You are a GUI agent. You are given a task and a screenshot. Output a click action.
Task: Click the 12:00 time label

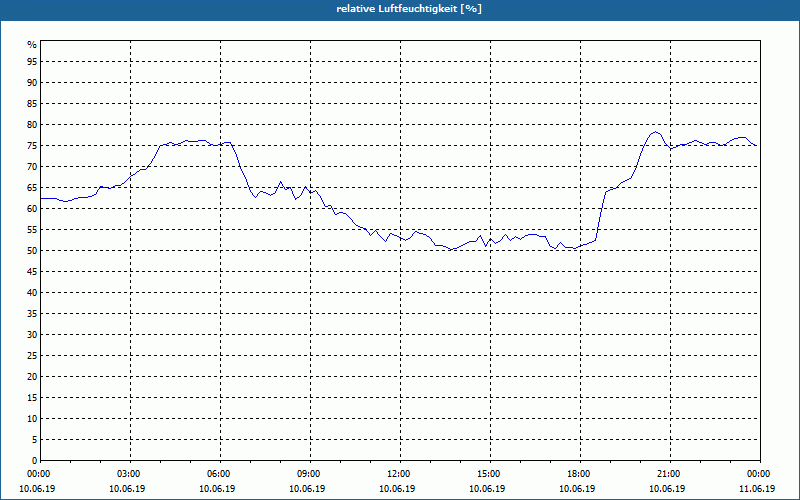[x=398, y=474]
